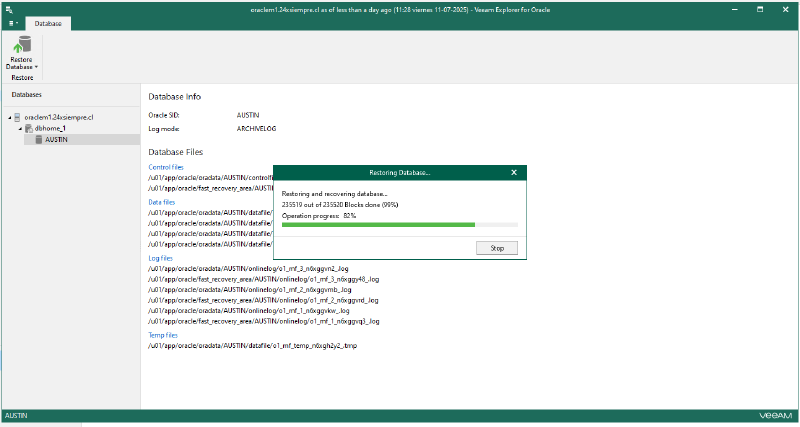Switch to the Database tab
This screenshot has height=427, width=800.
click(x=48, y=23)
